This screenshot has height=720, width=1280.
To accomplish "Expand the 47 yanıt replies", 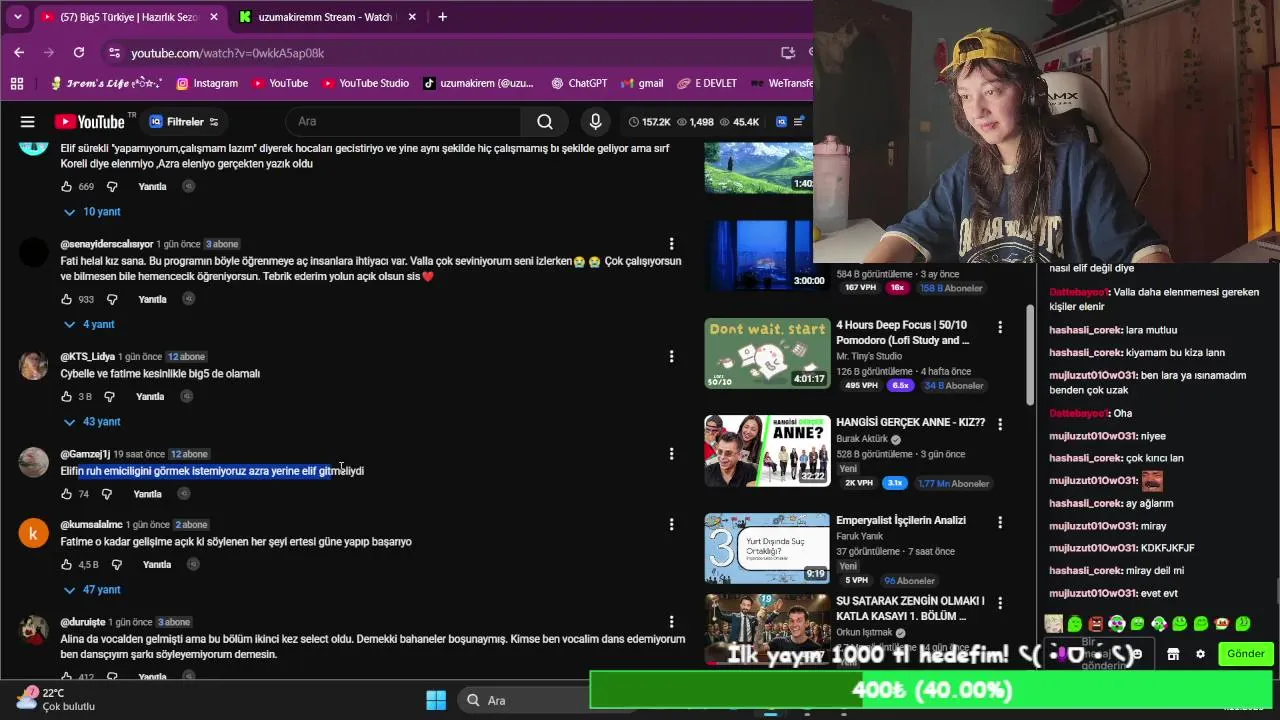I will point(92,590).
